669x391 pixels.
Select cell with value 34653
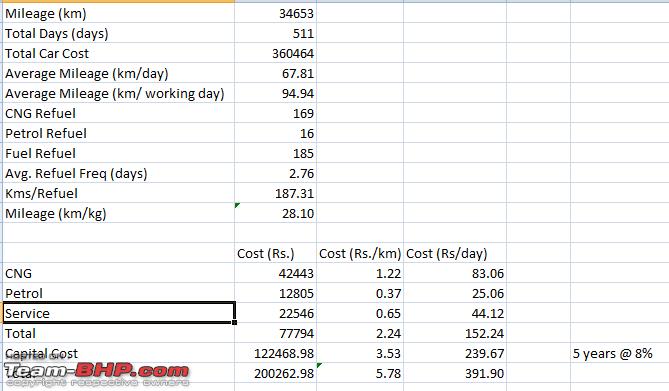pos(276,13)
